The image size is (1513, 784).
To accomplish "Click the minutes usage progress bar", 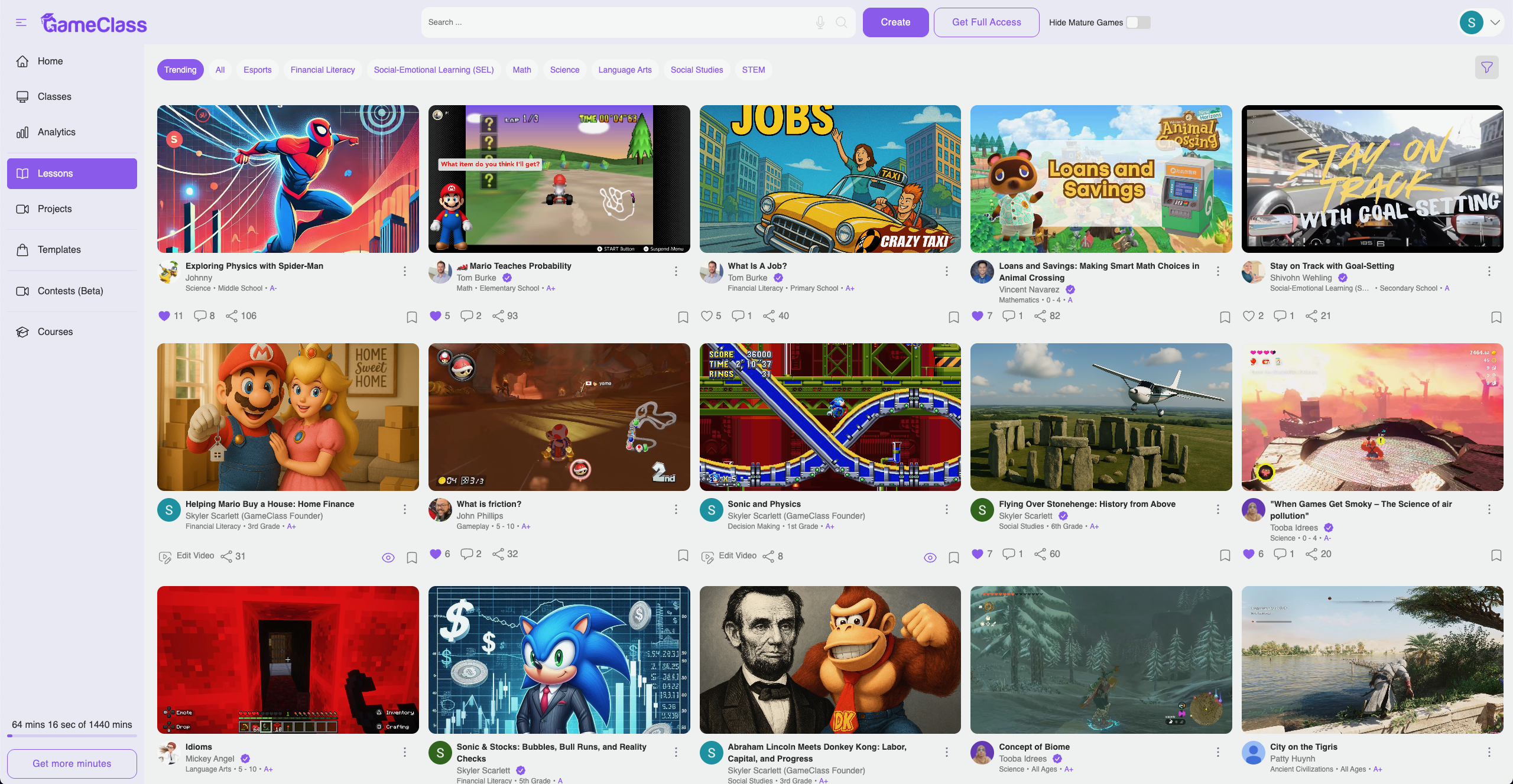I will click(x=72, y=736).
